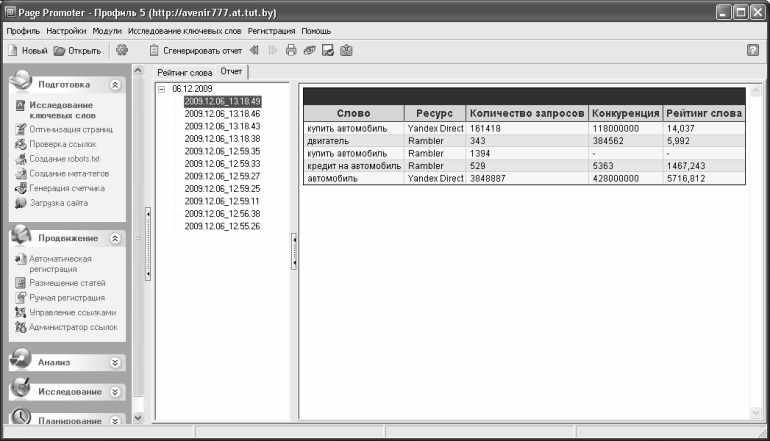The height and width of the screenshot is (441, 770).
Task: Click the robots.txt creation sidebar icon
Action: (20, 159)
